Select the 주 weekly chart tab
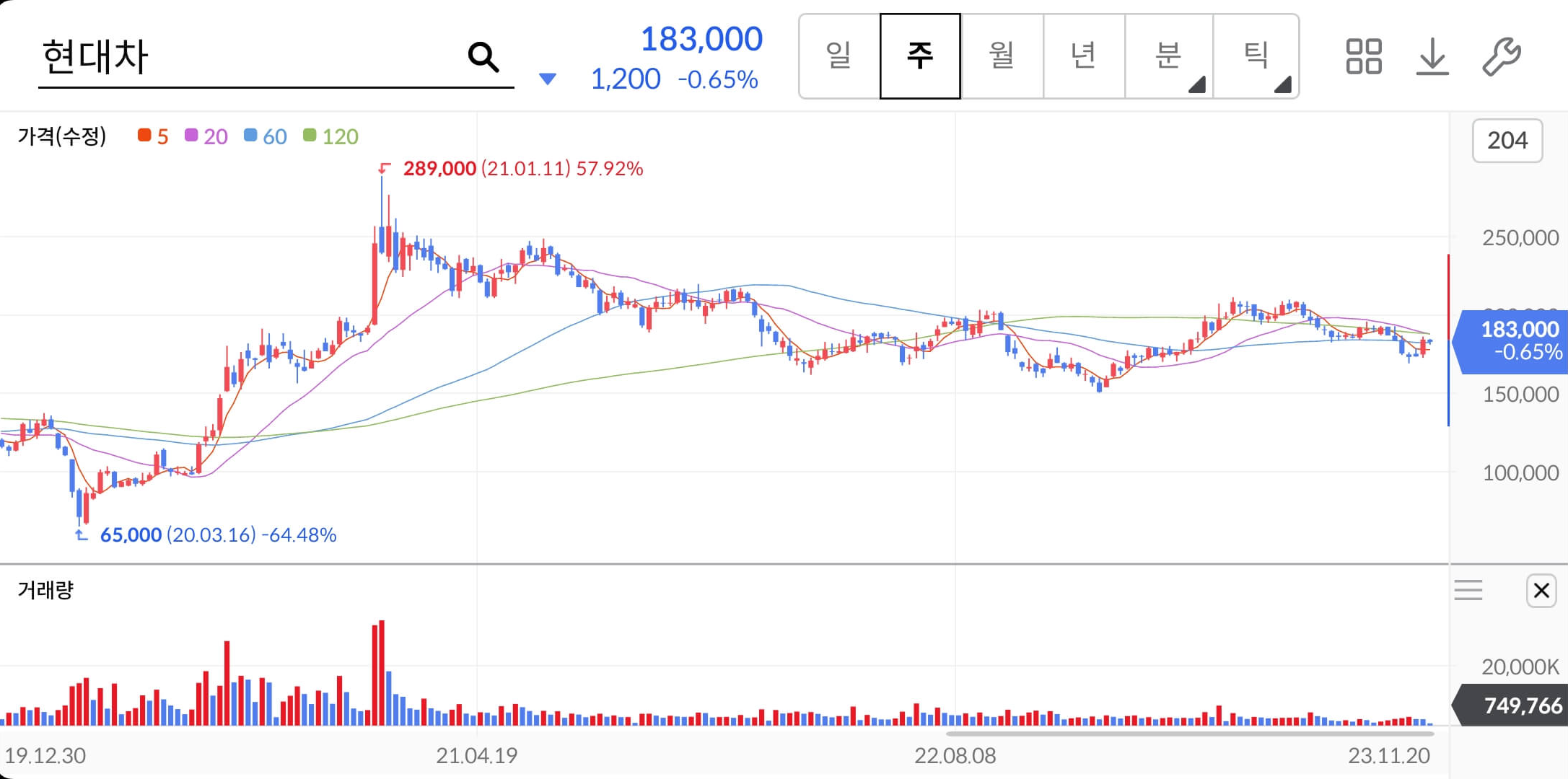Screen dimensions: 1568x779 pyautogui.click(x=920, y=56)
